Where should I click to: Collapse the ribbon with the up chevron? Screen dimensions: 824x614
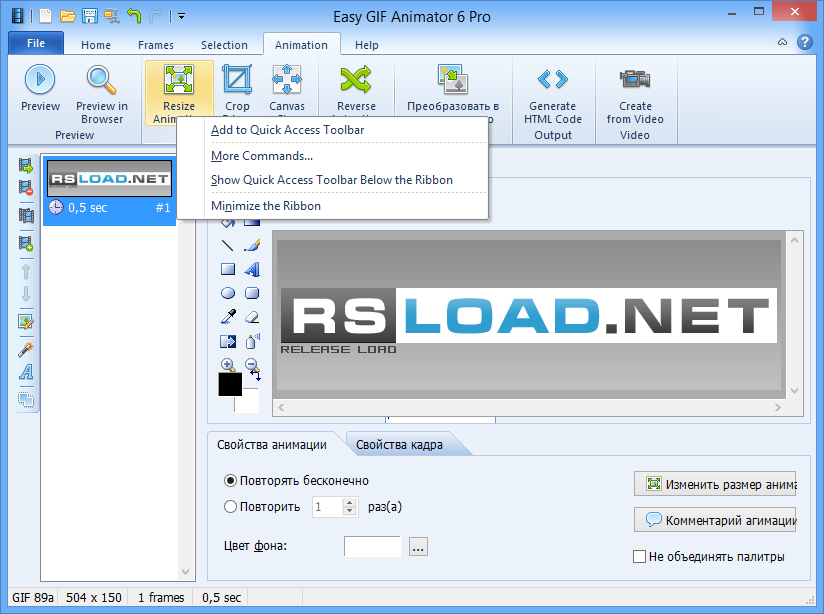click(x=782, y=42)
